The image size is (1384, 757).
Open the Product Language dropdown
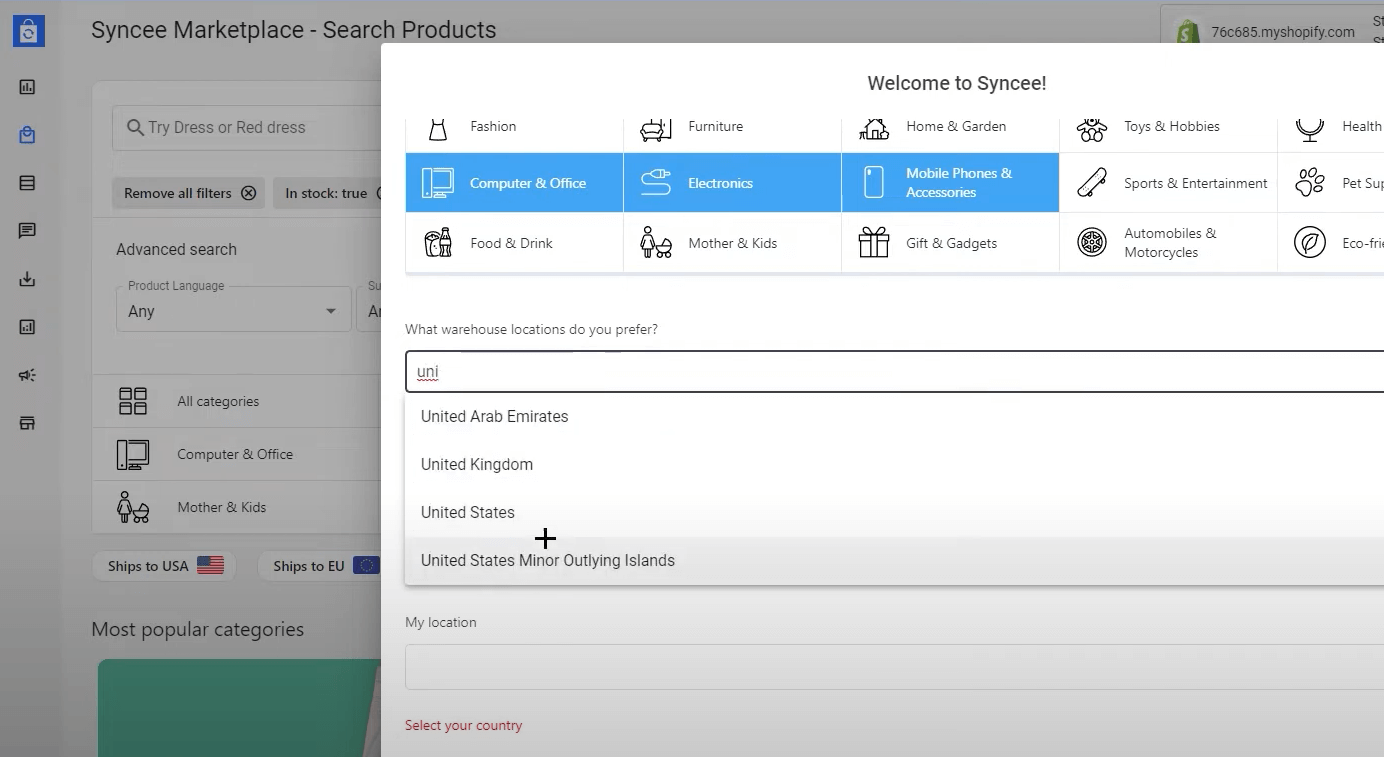tap(232, 311)
